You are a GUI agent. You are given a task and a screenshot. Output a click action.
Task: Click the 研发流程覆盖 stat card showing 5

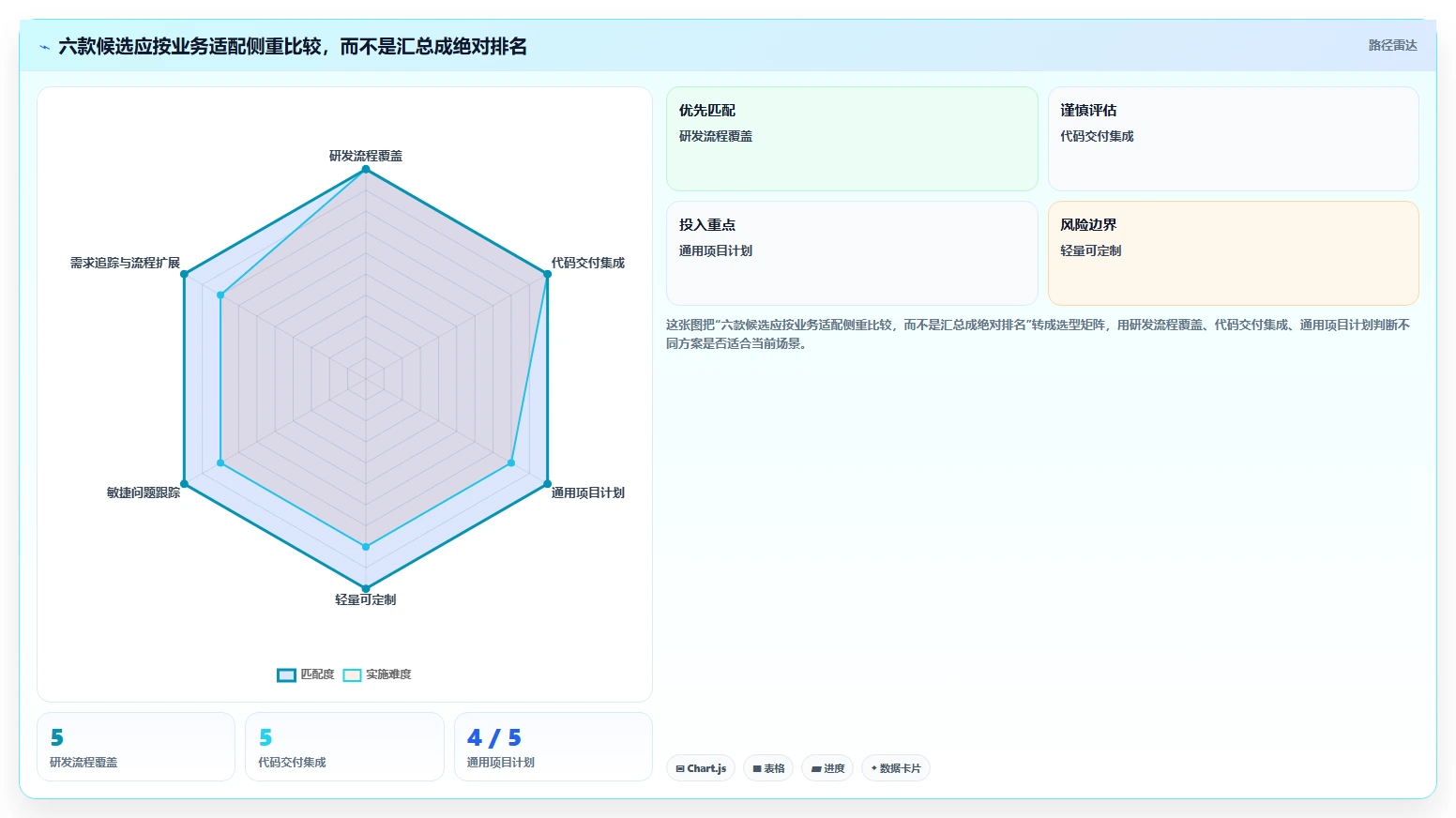136,747
